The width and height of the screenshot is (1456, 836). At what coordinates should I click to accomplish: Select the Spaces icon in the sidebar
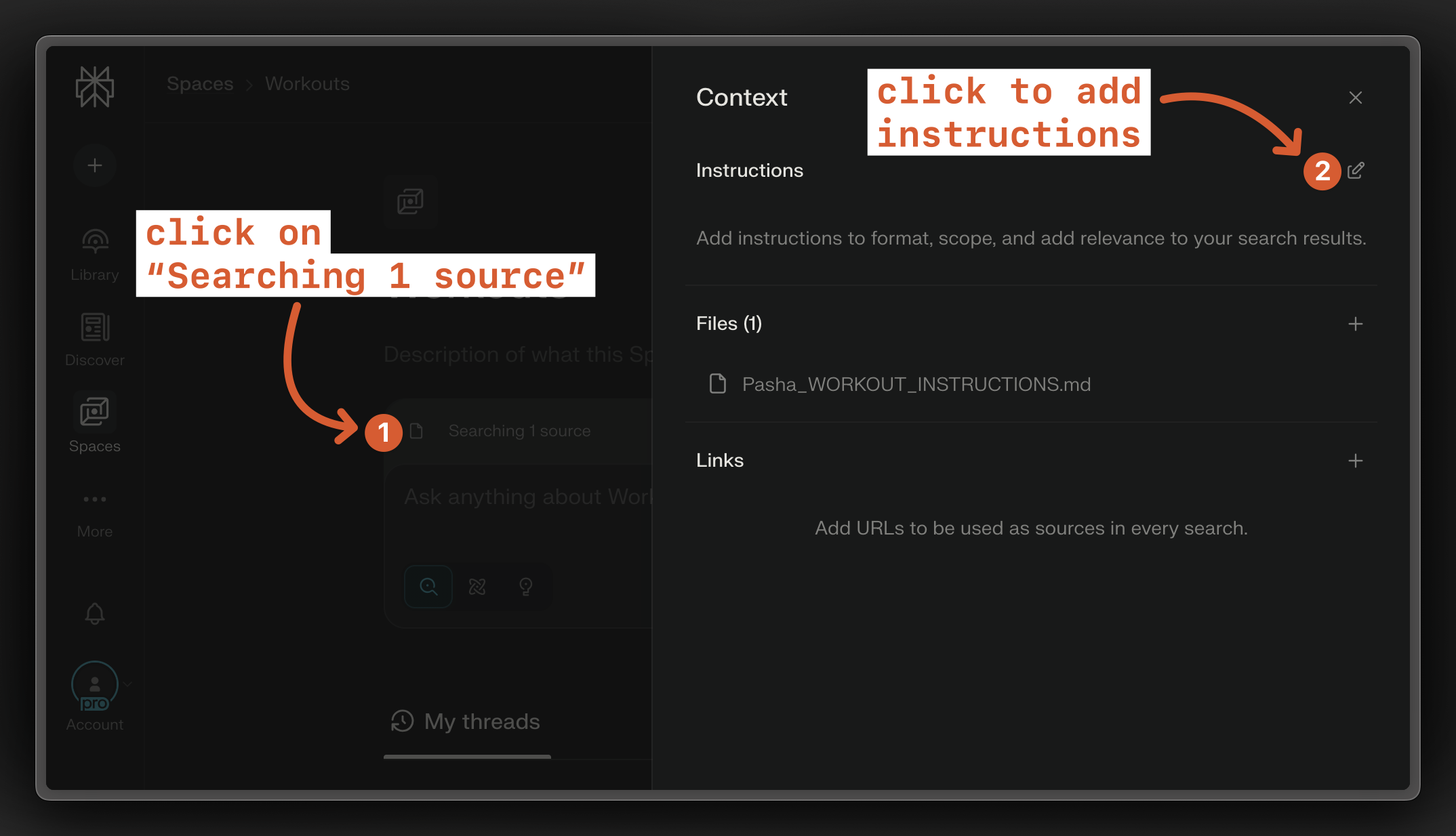point(95,411)
